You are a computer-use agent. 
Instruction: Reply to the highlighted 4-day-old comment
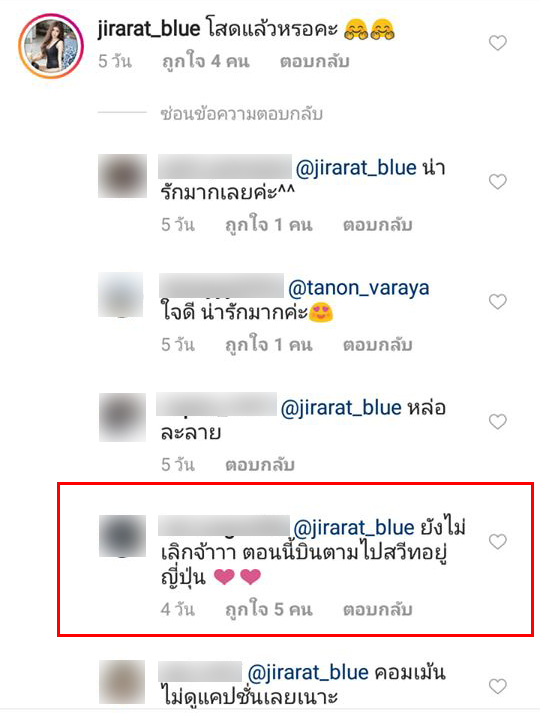[377, 609]
